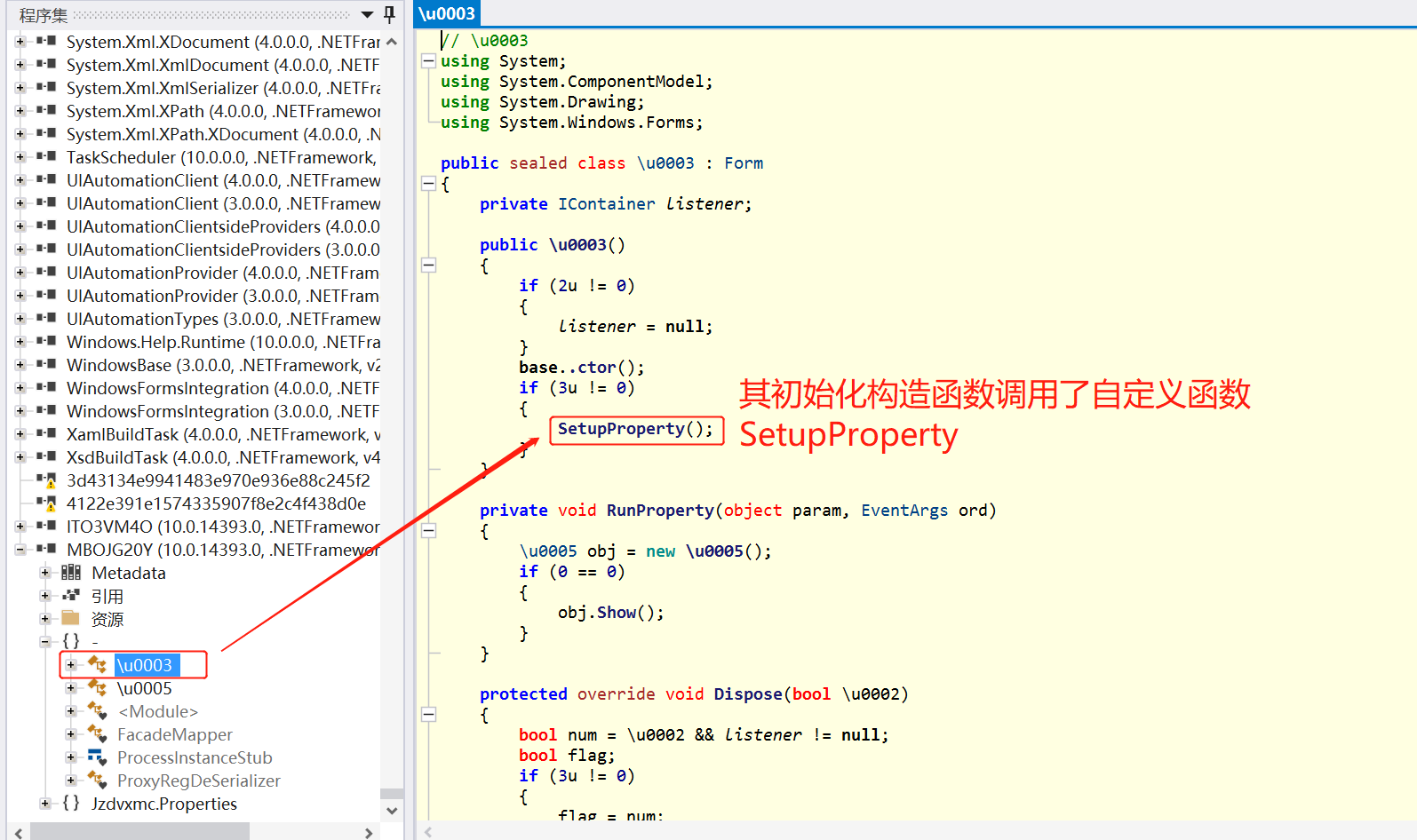The width and height of the screenshot is (1417, 840).
Task: Click the tree panel scroll-up arrow
Action: (392, 42)
